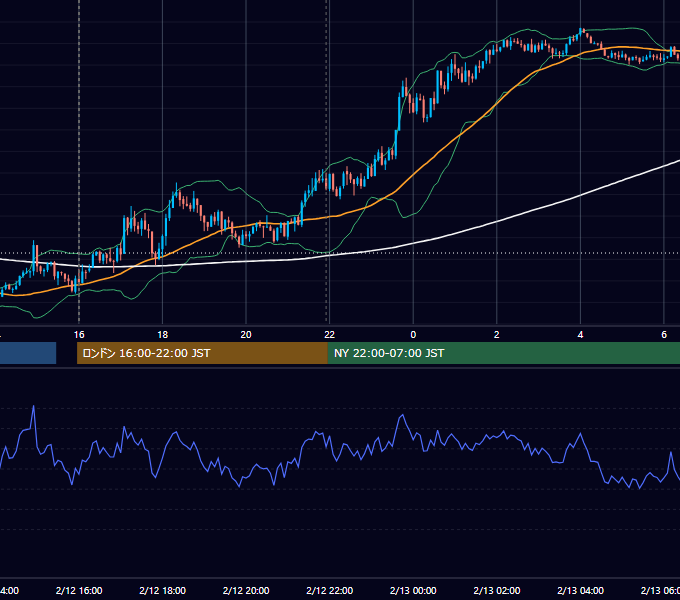Click the NY 22:00-07:00 JST session bar
Screen dimensions: 680x600
pyautogui.click(x=503, y=353)
